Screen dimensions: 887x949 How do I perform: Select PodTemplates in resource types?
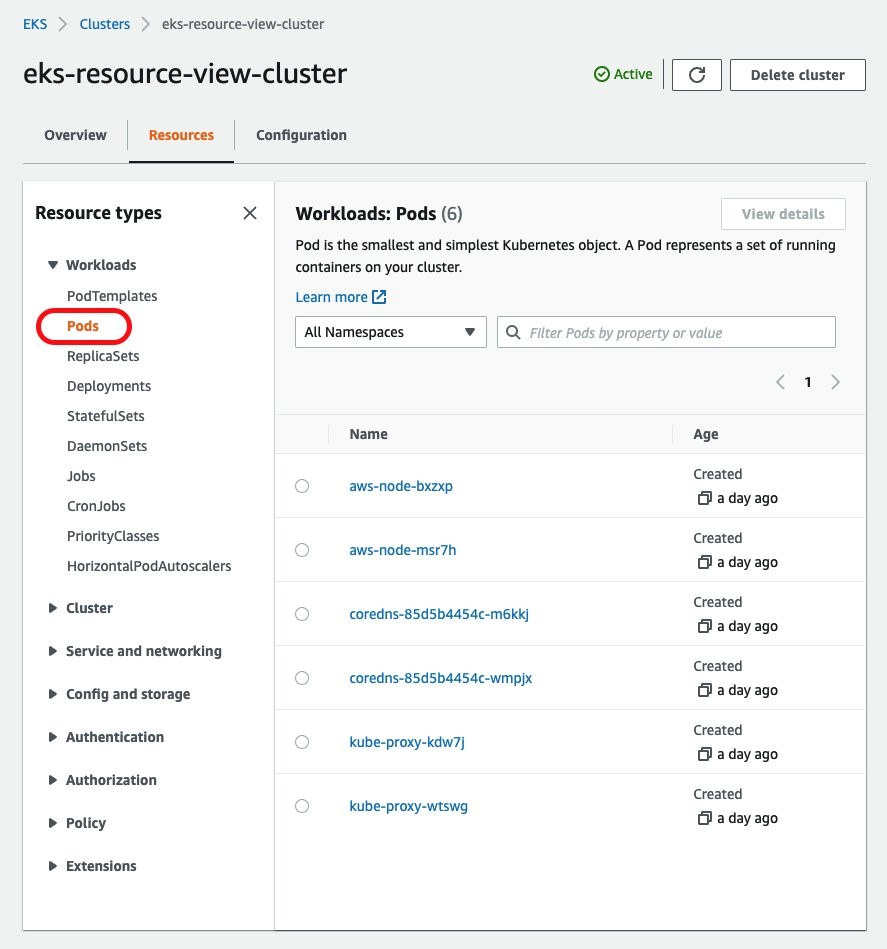point(112,296)
